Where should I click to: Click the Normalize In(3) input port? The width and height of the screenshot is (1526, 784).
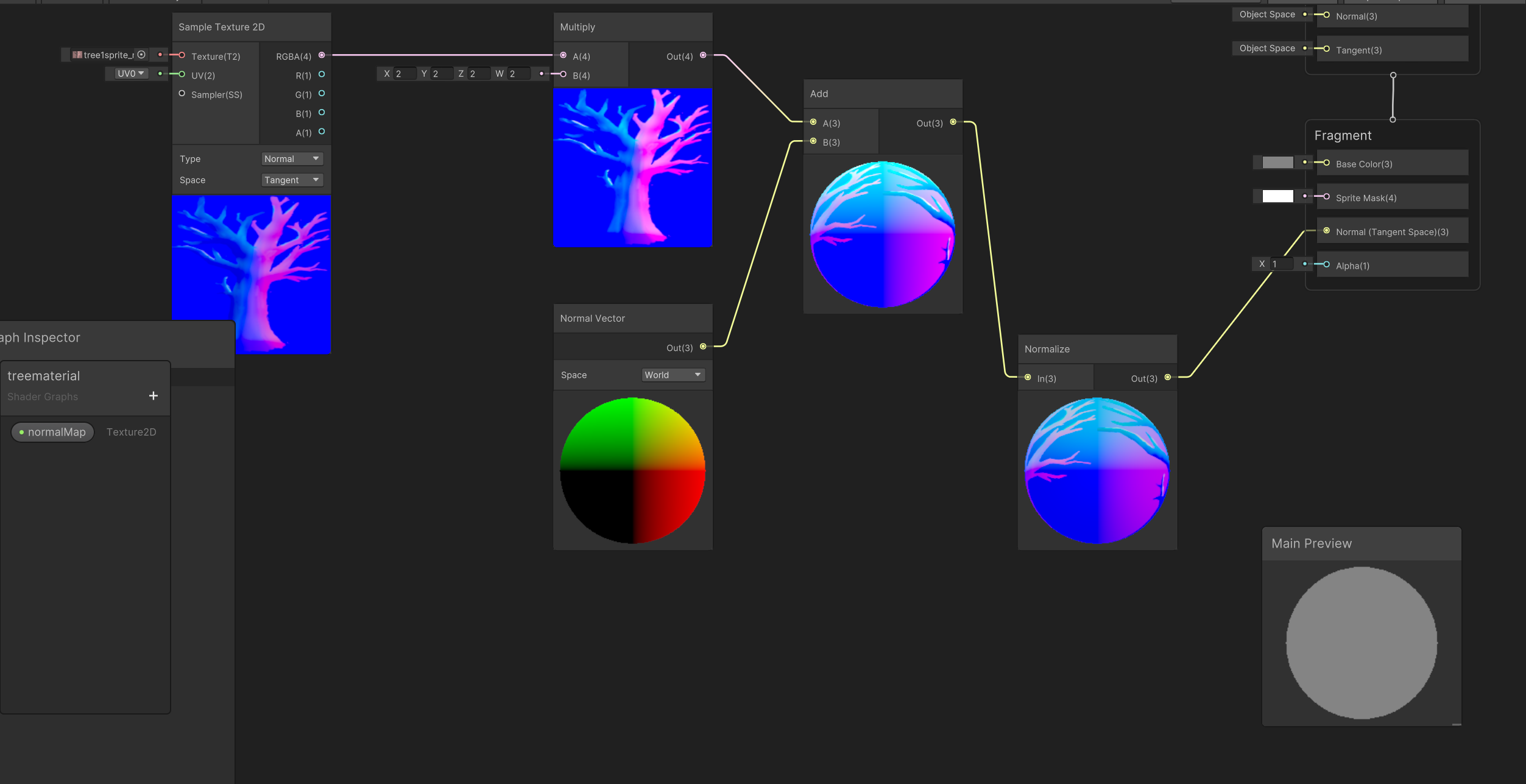(1028, 378)
